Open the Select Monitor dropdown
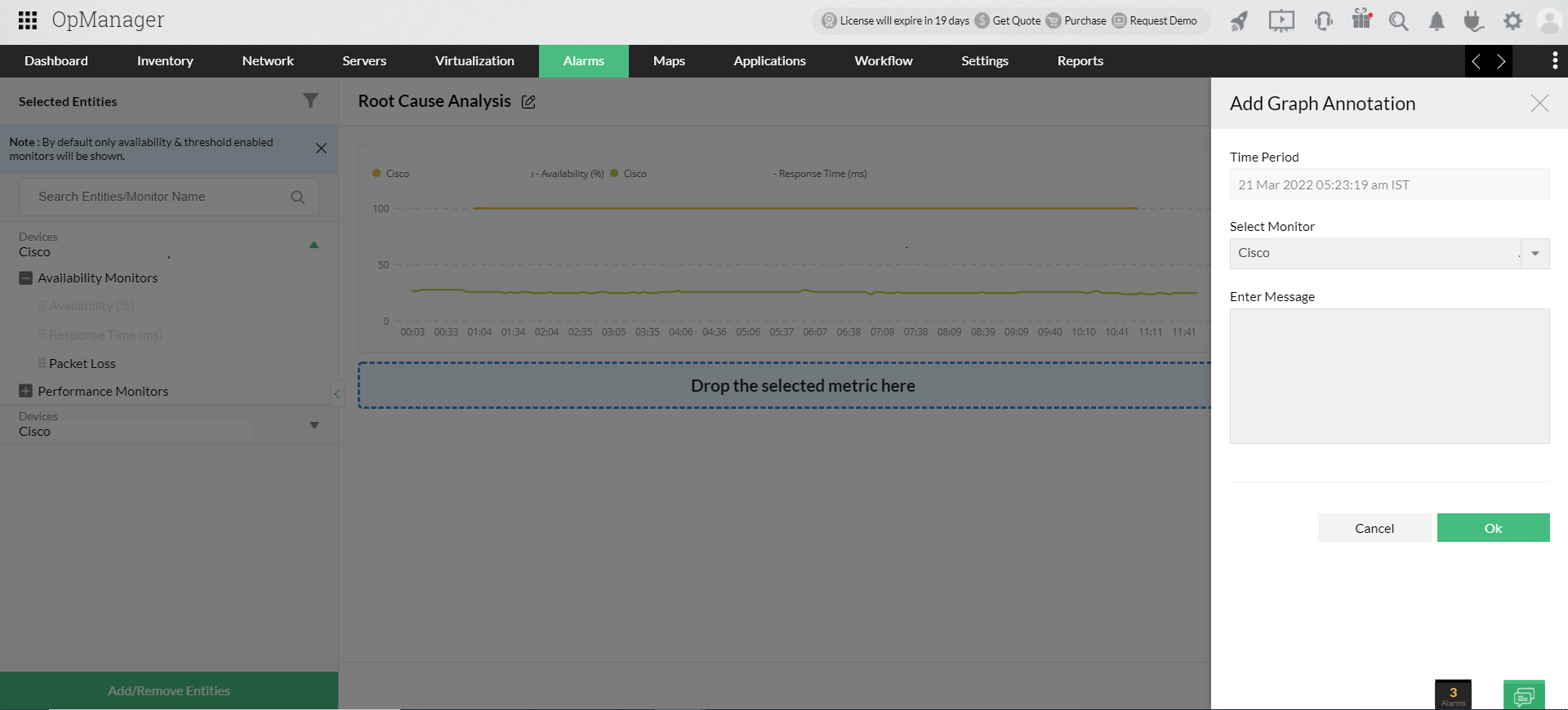This screenshot has width=1568, height=710. 1535,254
